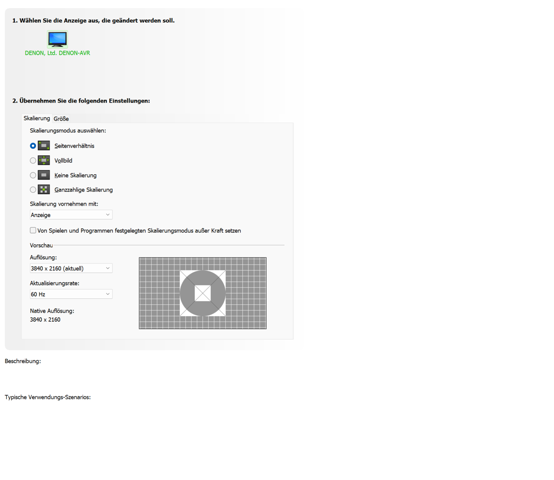
Task: Choose the Keine Skalierung radio button
Action: coord(33,175)
